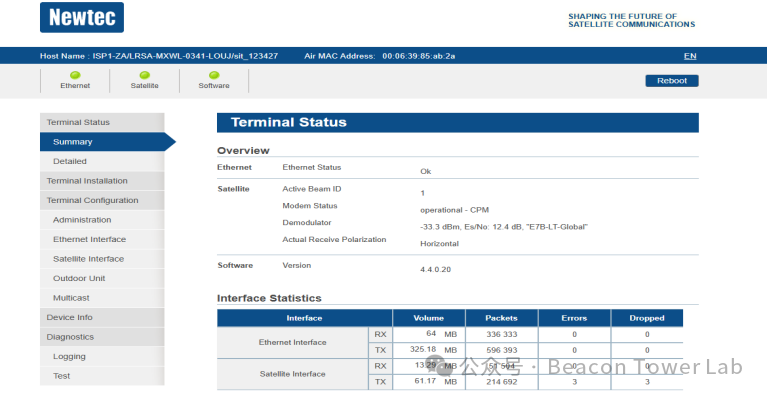Select the Multicast menu item

point(102,298)
